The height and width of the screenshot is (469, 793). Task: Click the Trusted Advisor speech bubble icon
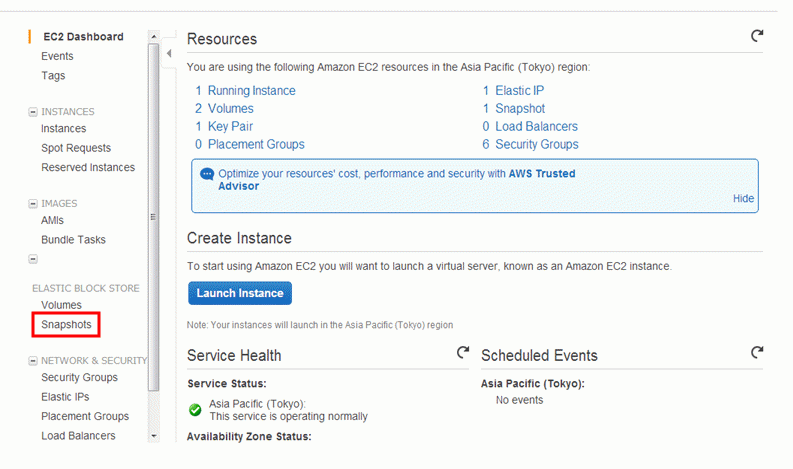pyautogui.click(x=207, y=174)
